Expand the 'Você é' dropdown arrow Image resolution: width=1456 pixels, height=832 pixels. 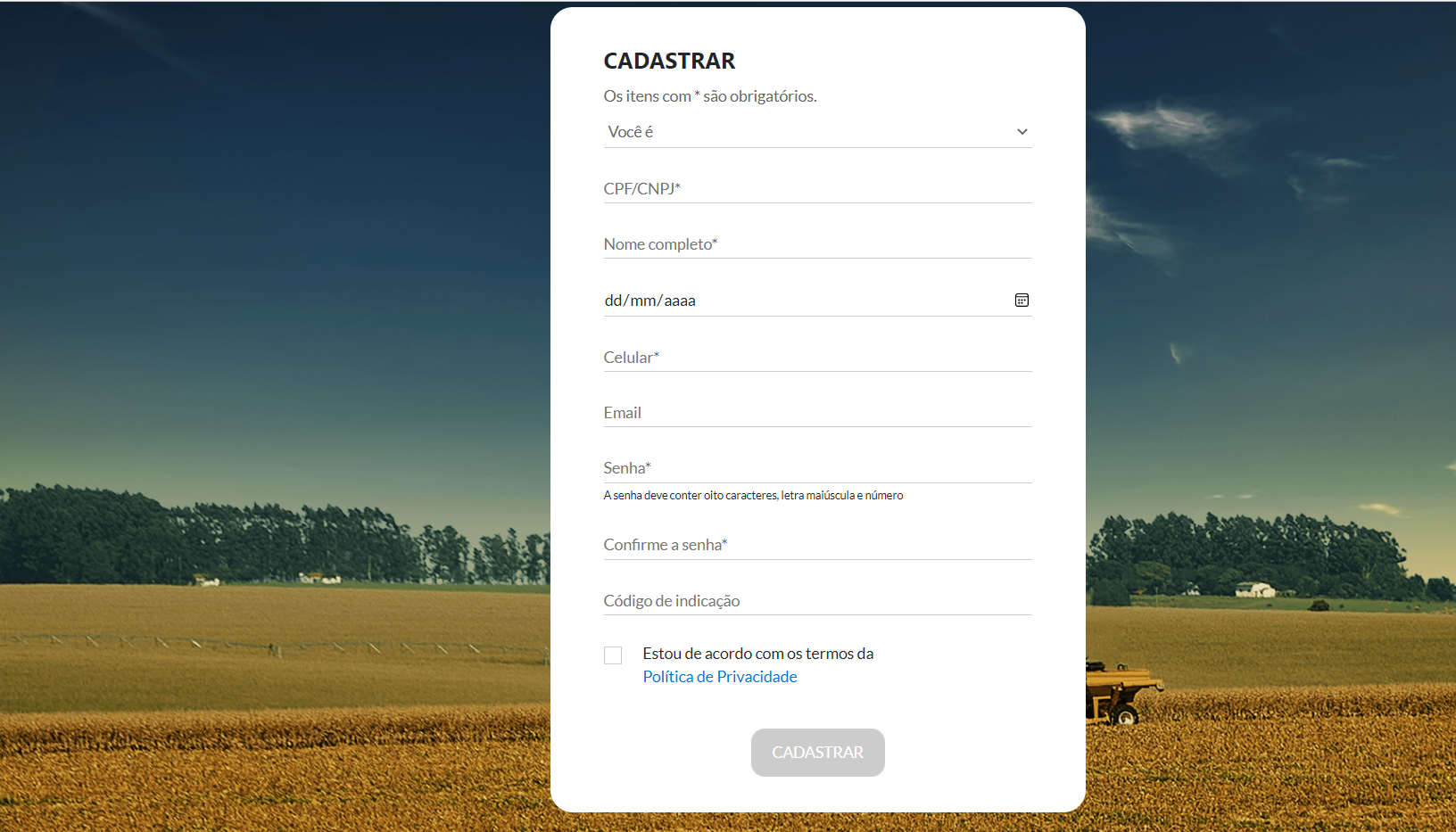coord(1022,132)
